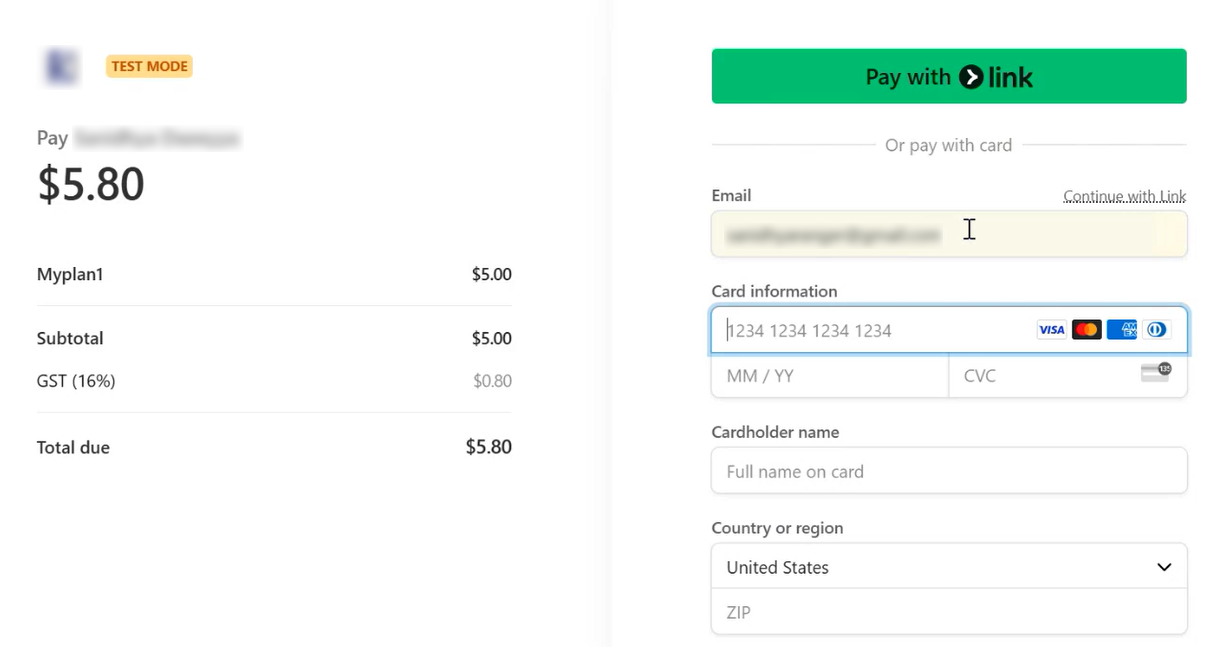Click into the card number field
Viewport: 1207px width, 647px height.
point(870,331)
